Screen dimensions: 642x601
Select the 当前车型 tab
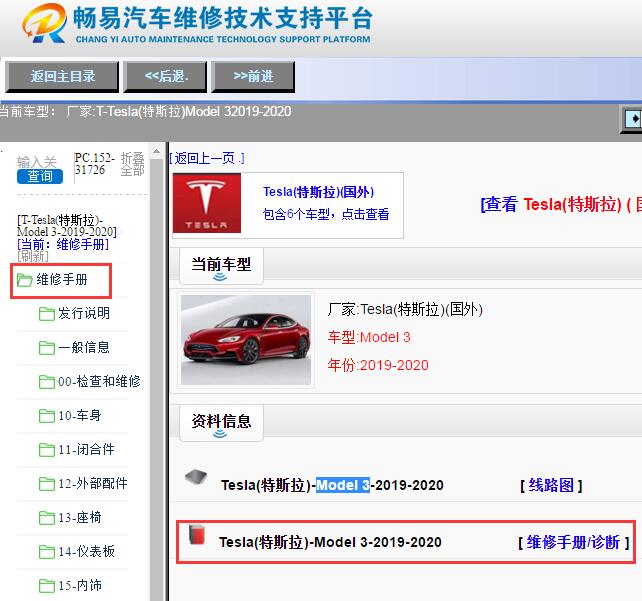(x=221, y=266)
